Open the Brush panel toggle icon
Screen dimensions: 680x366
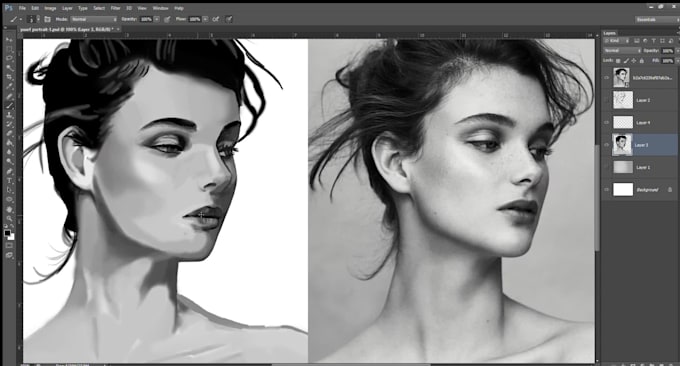[47, 20]
